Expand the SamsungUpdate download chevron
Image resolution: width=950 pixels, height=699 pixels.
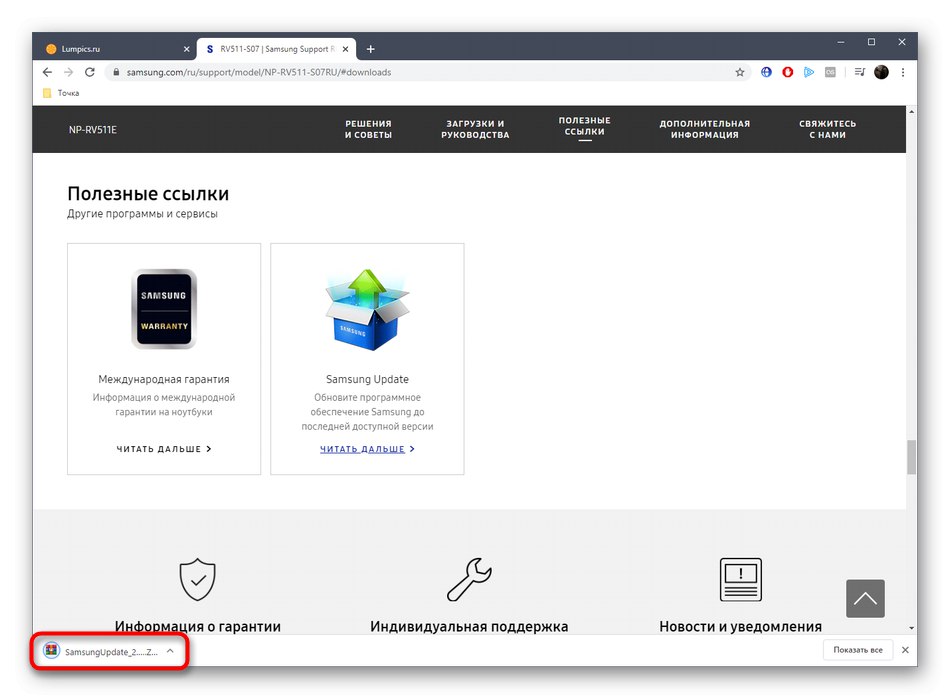pyautogui.click(x=170, y=650)
